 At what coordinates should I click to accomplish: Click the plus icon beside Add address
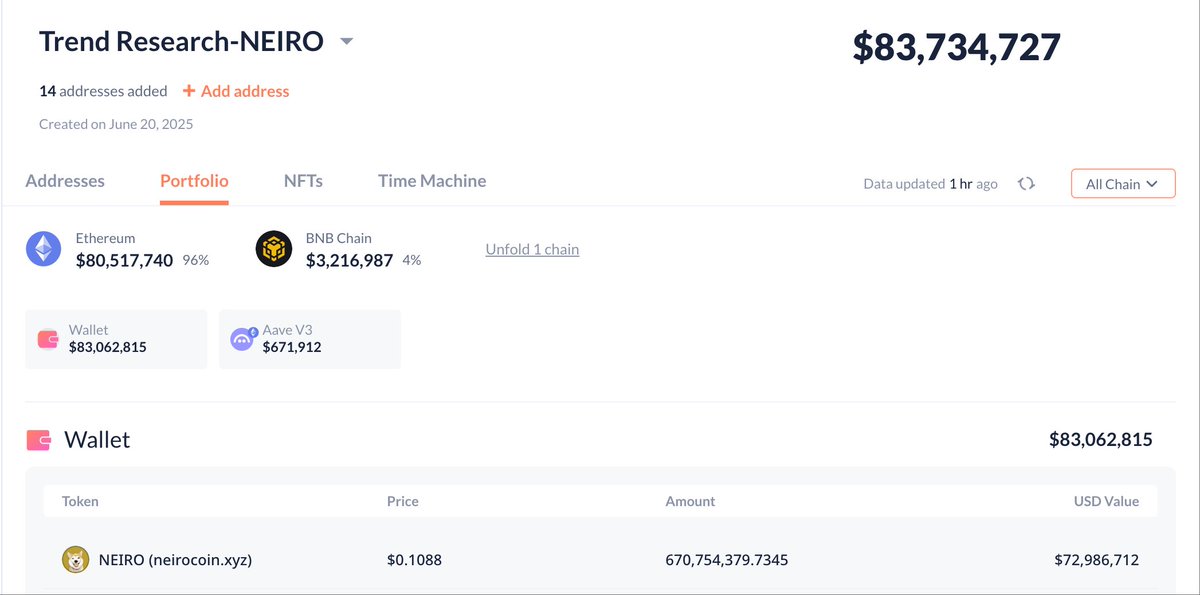point(188,91)
